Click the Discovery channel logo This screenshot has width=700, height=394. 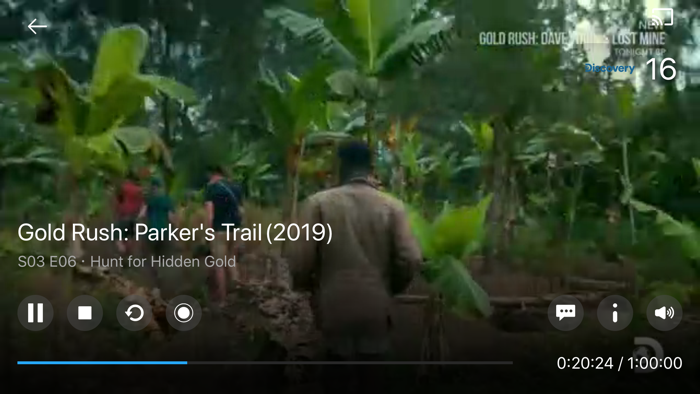pos(610,68)
